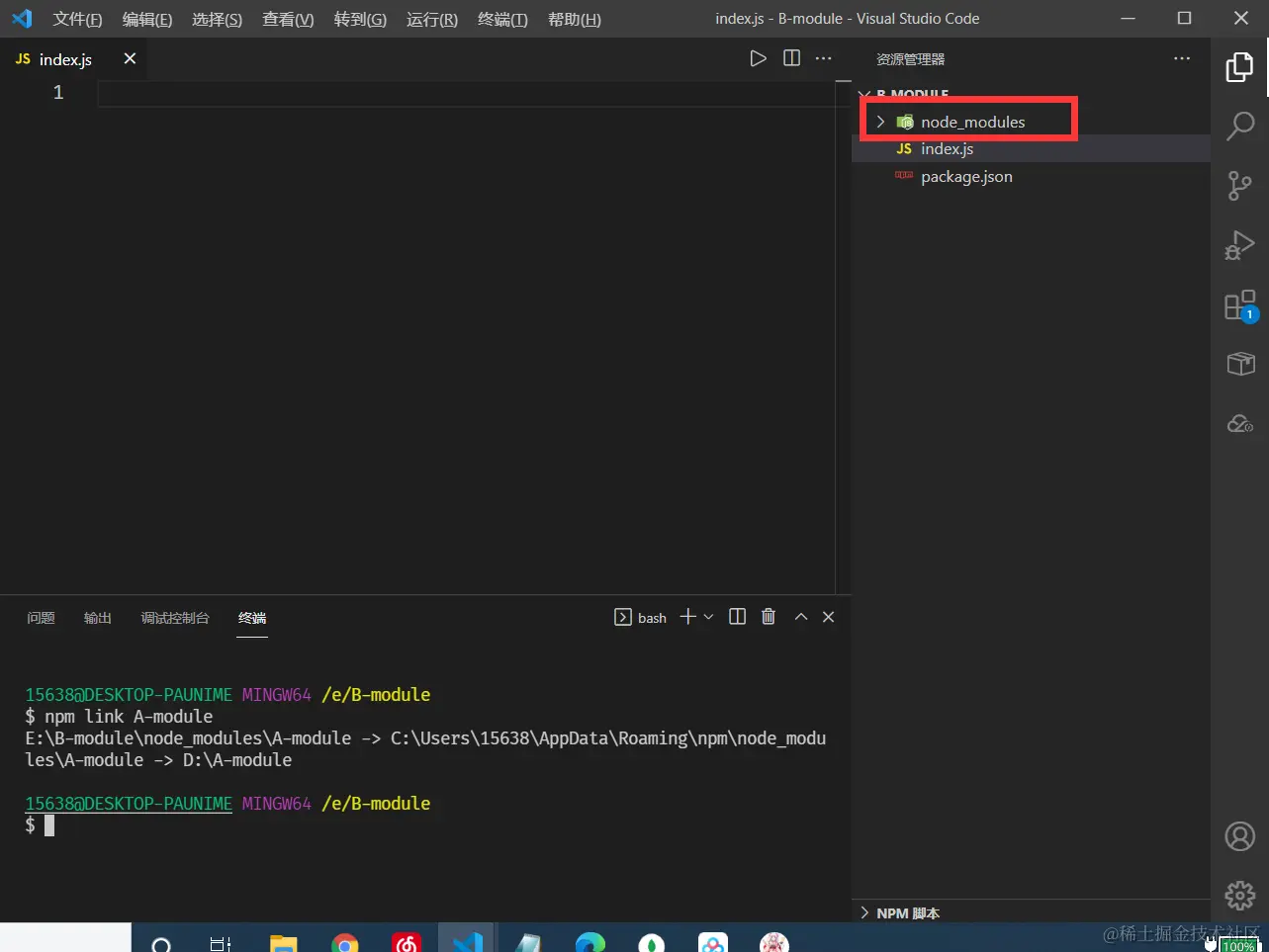Focus the terminal prompt input line
This screenshot has width=1269, height=952.
click(425, 825)
